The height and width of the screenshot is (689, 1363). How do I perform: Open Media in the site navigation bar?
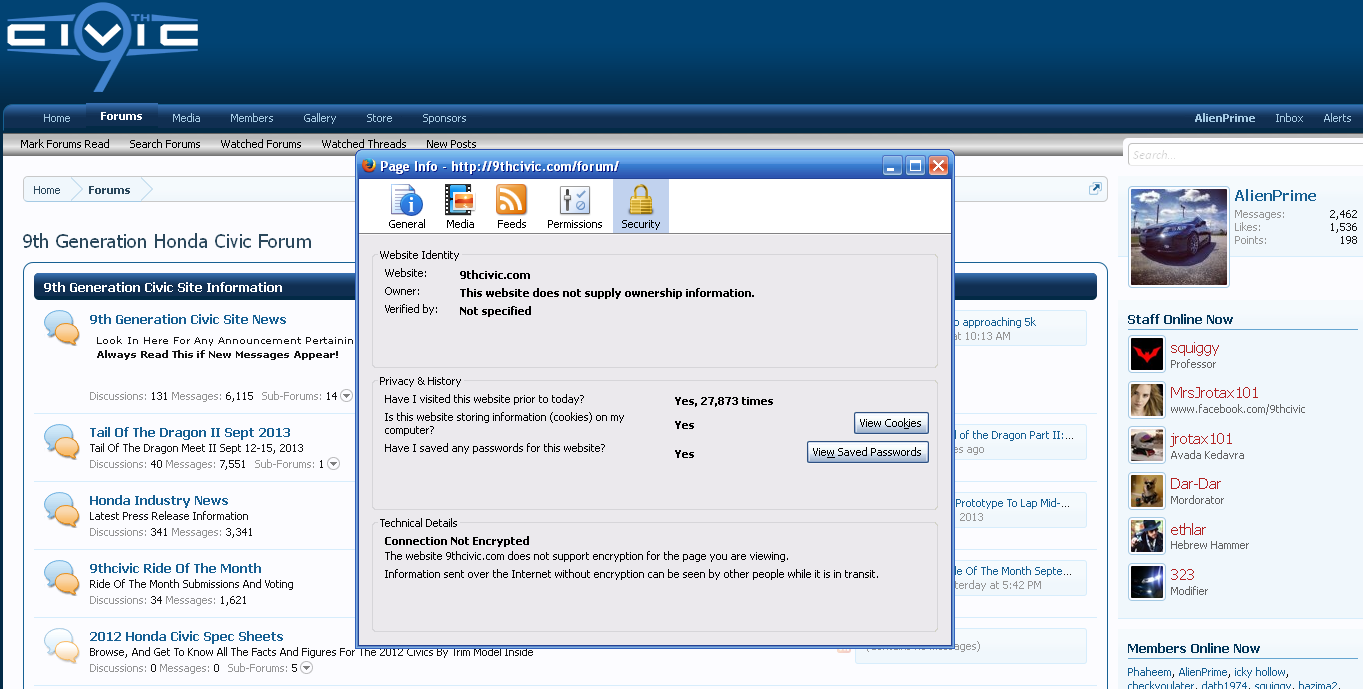click(186, 118)
